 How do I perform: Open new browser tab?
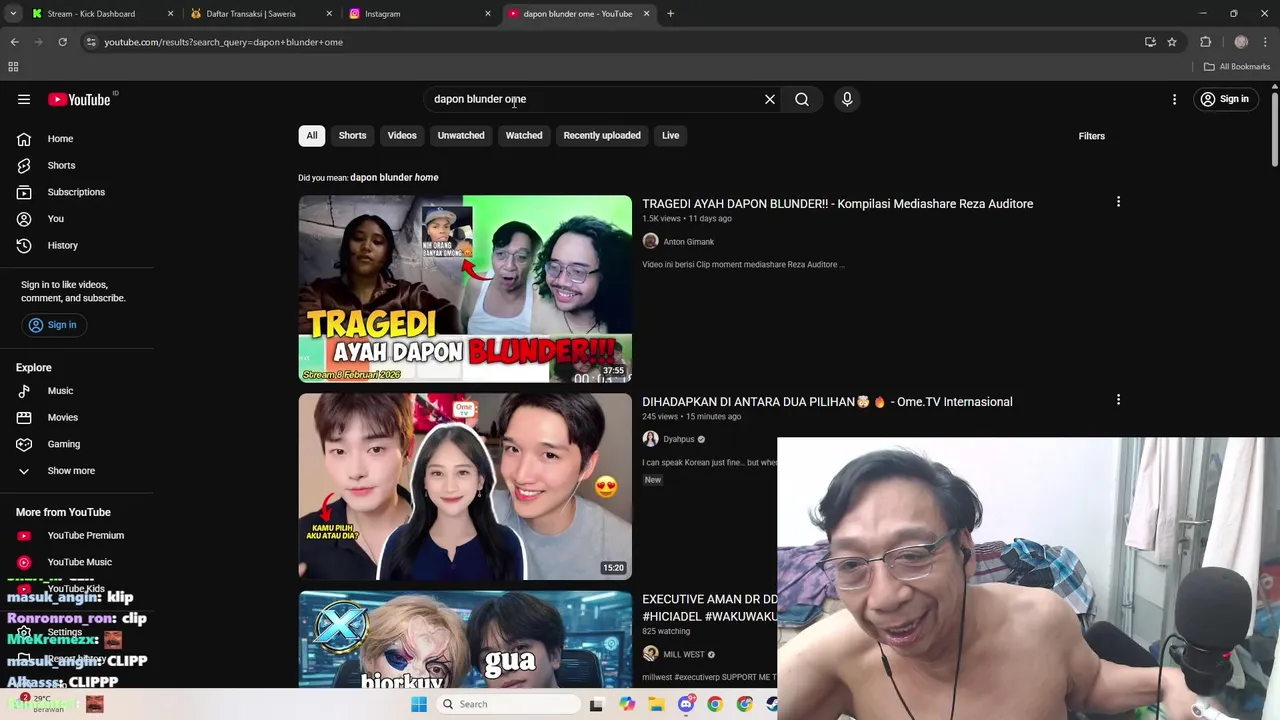[670, 14]
